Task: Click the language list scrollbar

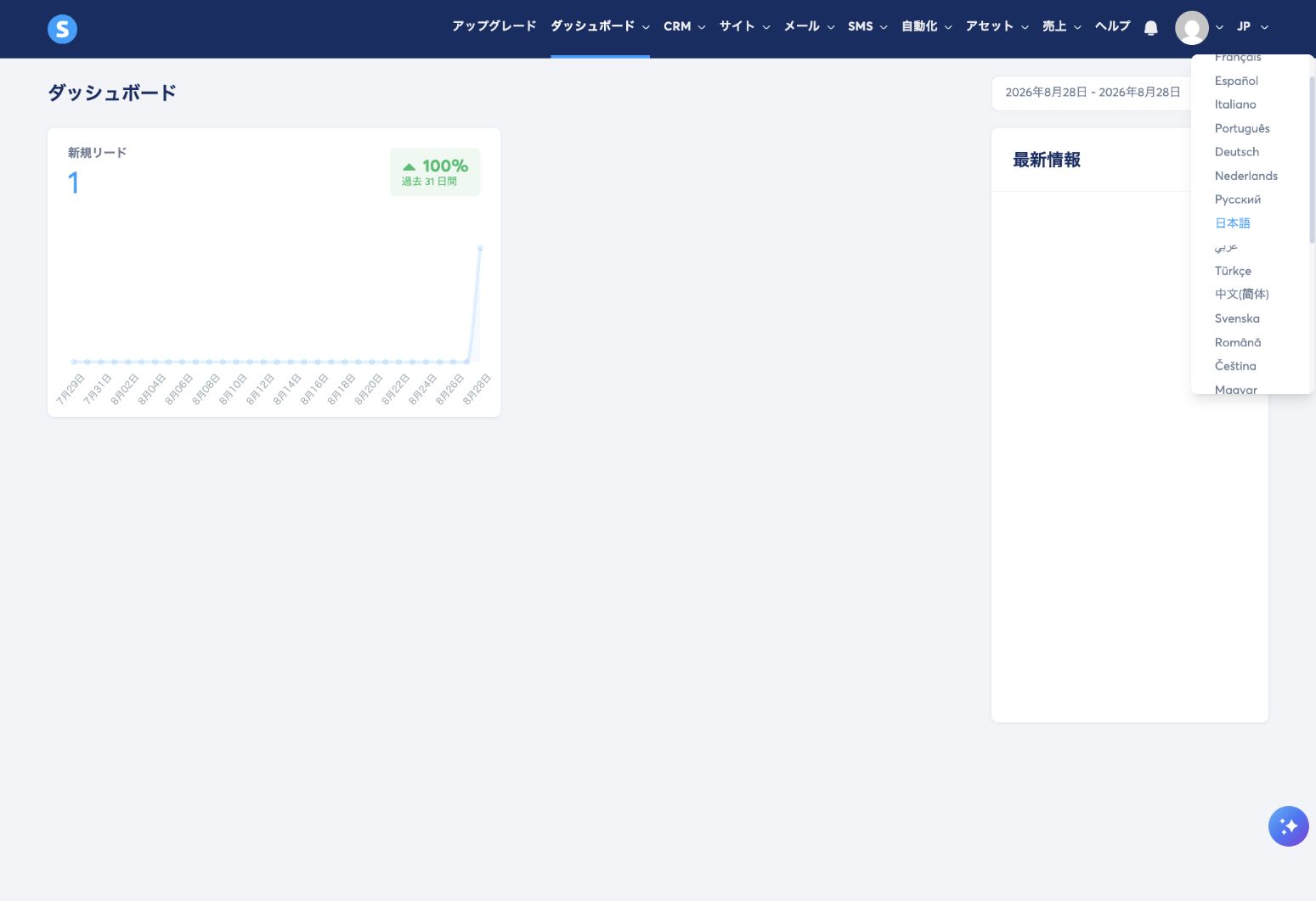Action: pos(1312,160)
